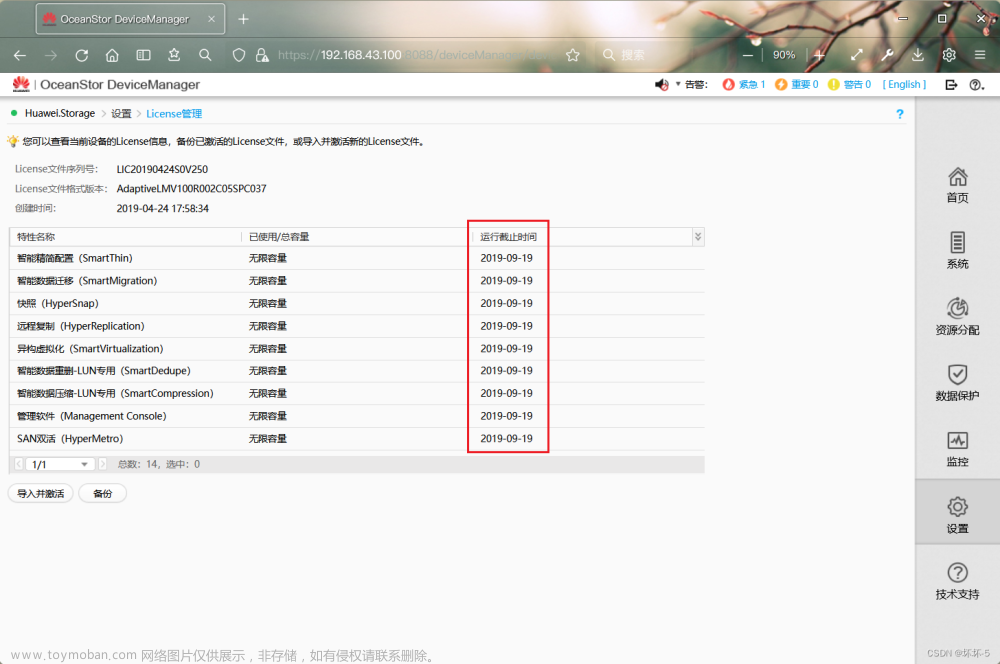
Task: Open 监控 monitoring in sidebar
Action: (x=957, y=449)
